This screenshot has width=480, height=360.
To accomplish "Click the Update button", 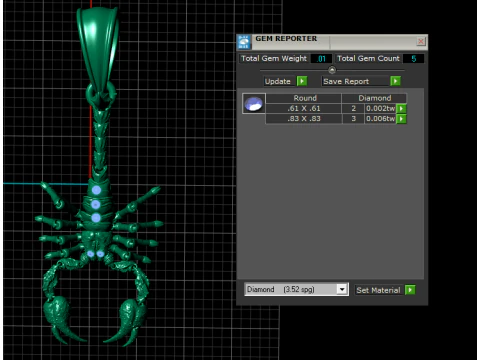I will click(278, 81).
